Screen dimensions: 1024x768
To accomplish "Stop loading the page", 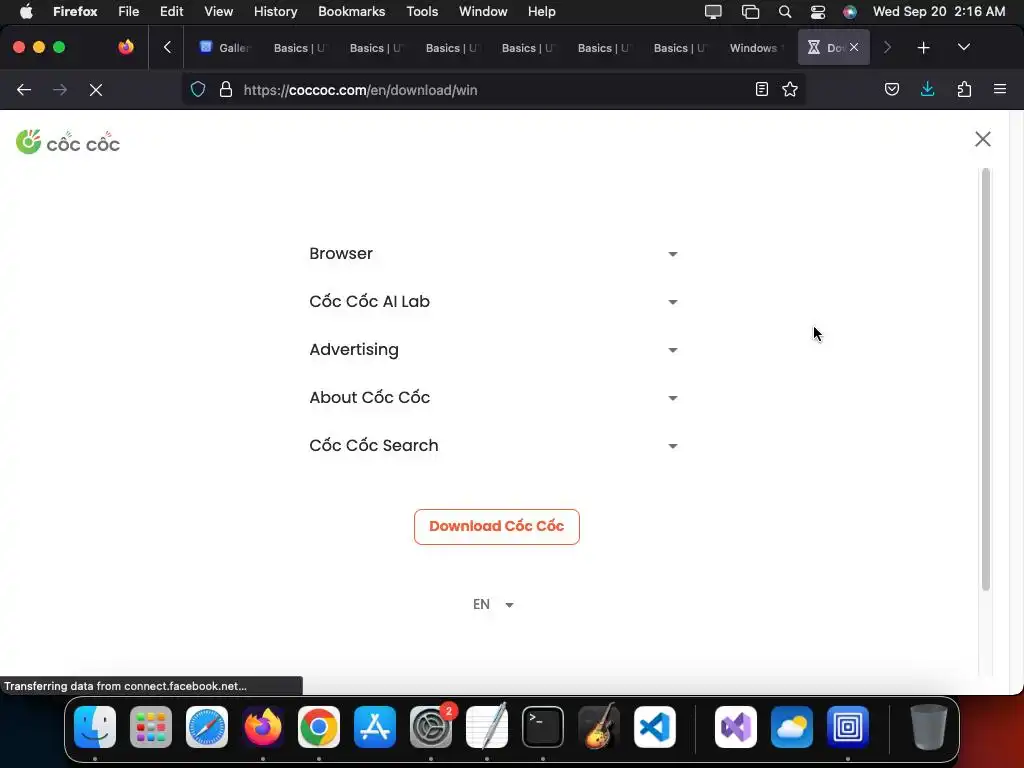I will pyautogui.click(x=96, y=89).
